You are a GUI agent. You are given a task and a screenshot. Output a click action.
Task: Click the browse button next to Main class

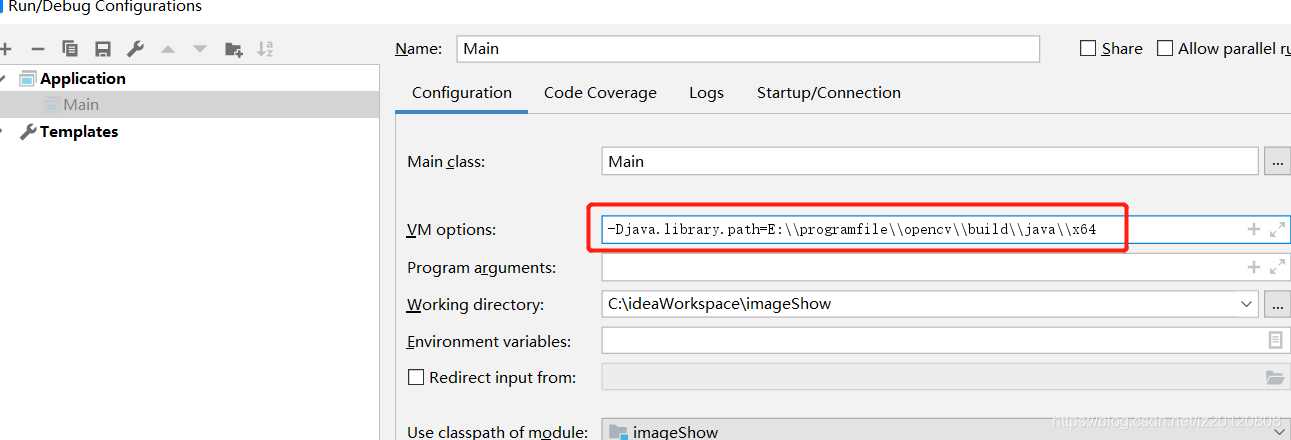pos(1277,161)
